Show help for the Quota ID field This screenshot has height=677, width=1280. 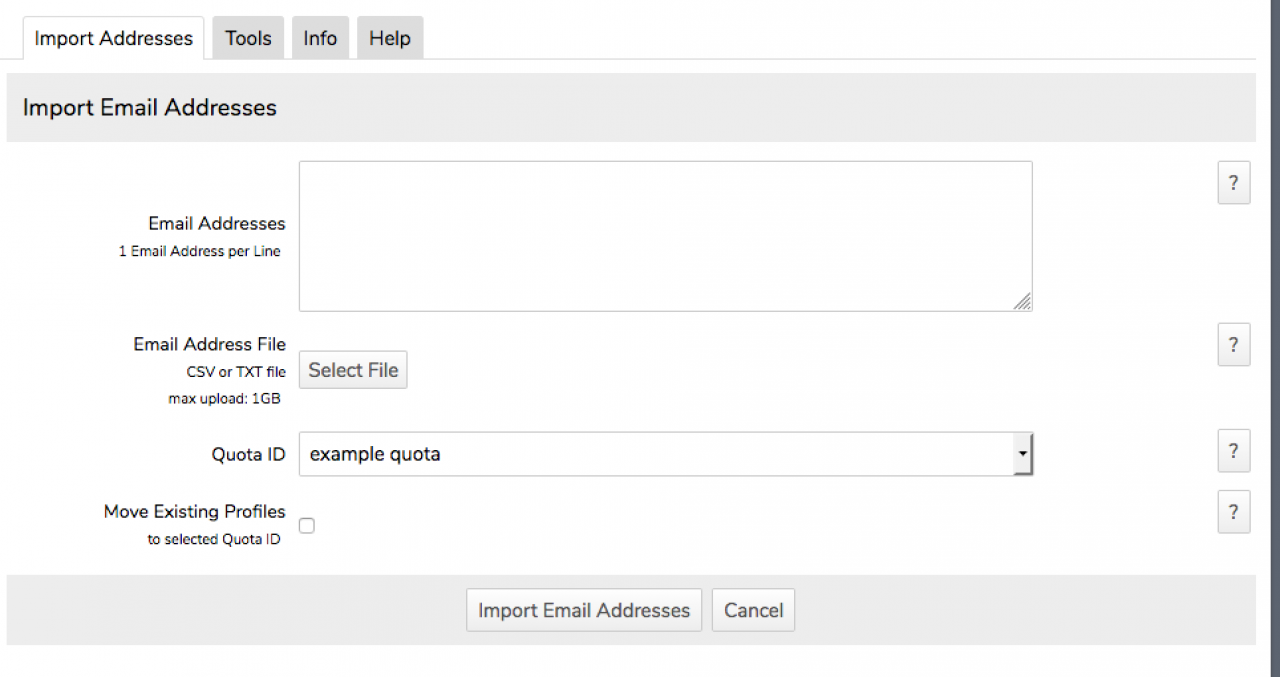point(1233,451)
